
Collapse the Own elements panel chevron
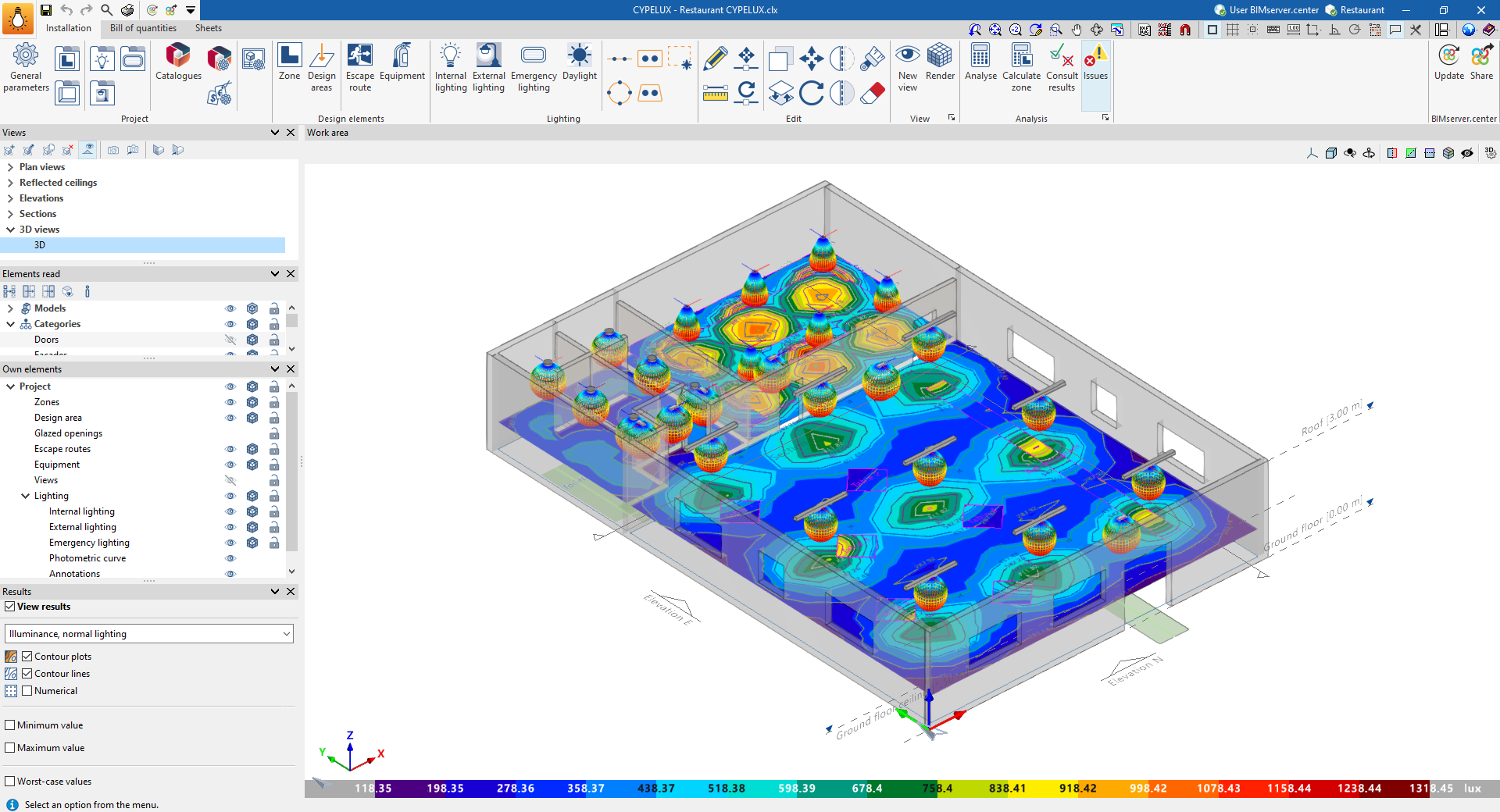coord(275,369)
